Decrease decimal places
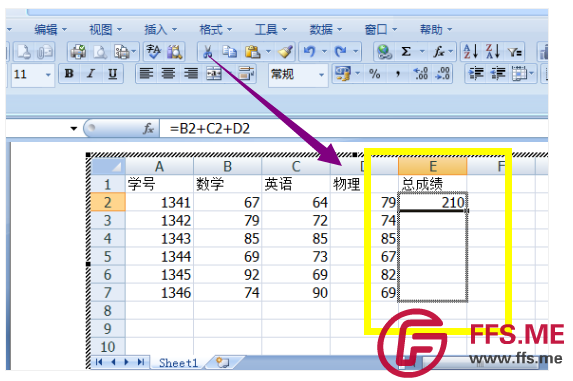This screenshot has height=381, width=573. 443,73
